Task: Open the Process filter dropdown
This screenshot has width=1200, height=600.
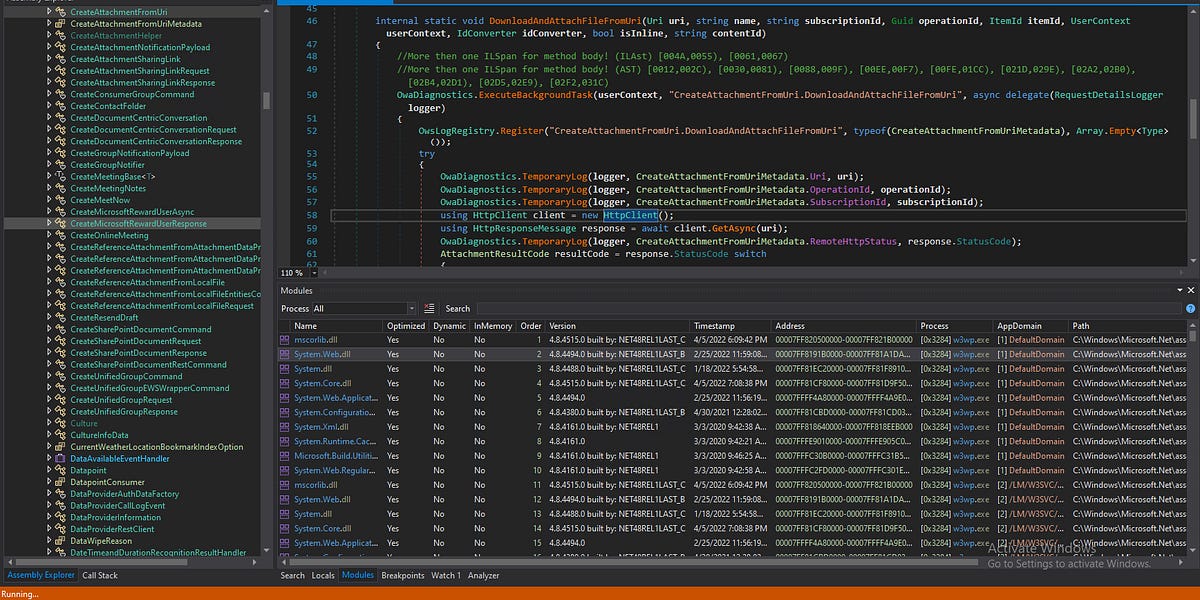Action: 410,309
